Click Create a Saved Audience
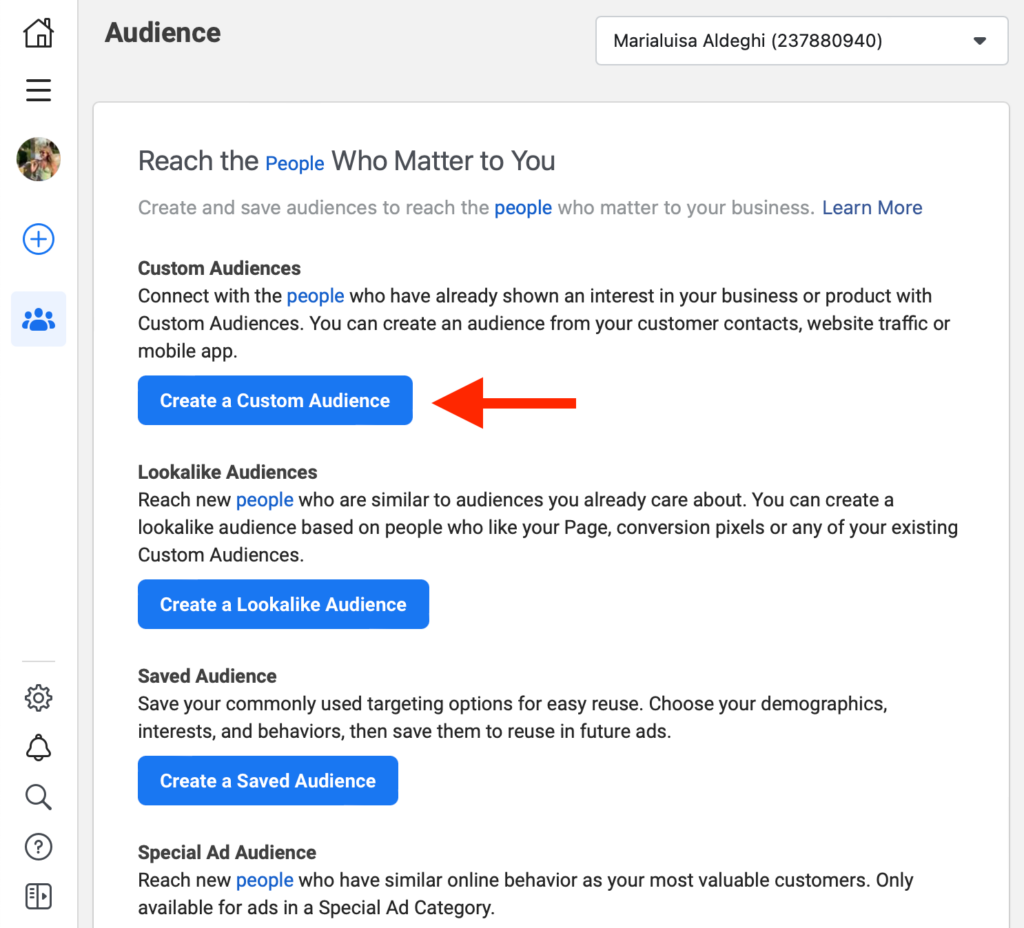This screenshot has width=1024, height=928. pyautogui.click(x=267, y=780)
